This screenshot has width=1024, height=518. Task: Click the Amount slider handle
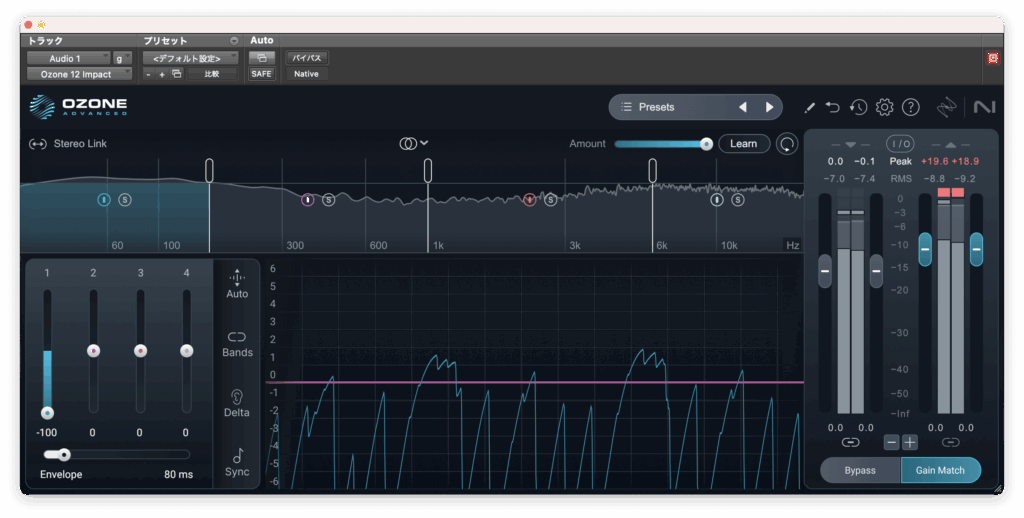point(706,144)
